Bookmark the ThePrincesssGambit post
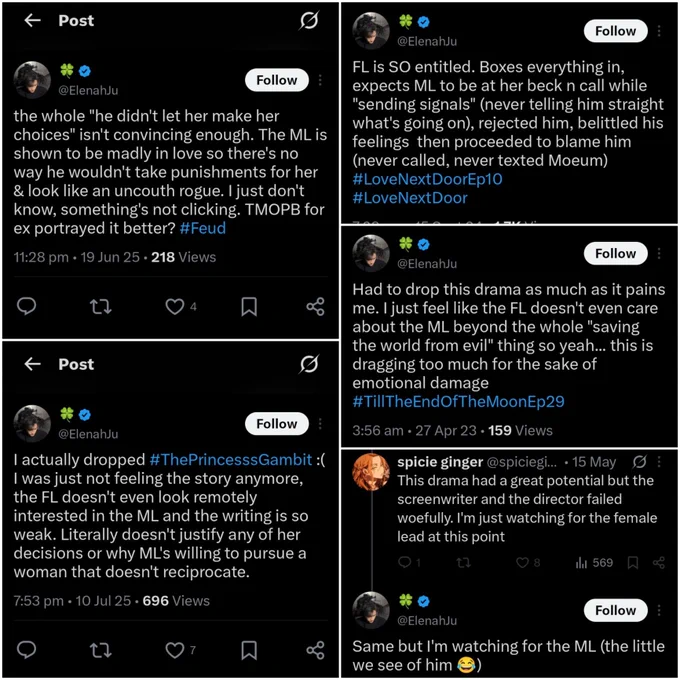The width and height of the screenshot is (680, 680). [x=249, y=650]
